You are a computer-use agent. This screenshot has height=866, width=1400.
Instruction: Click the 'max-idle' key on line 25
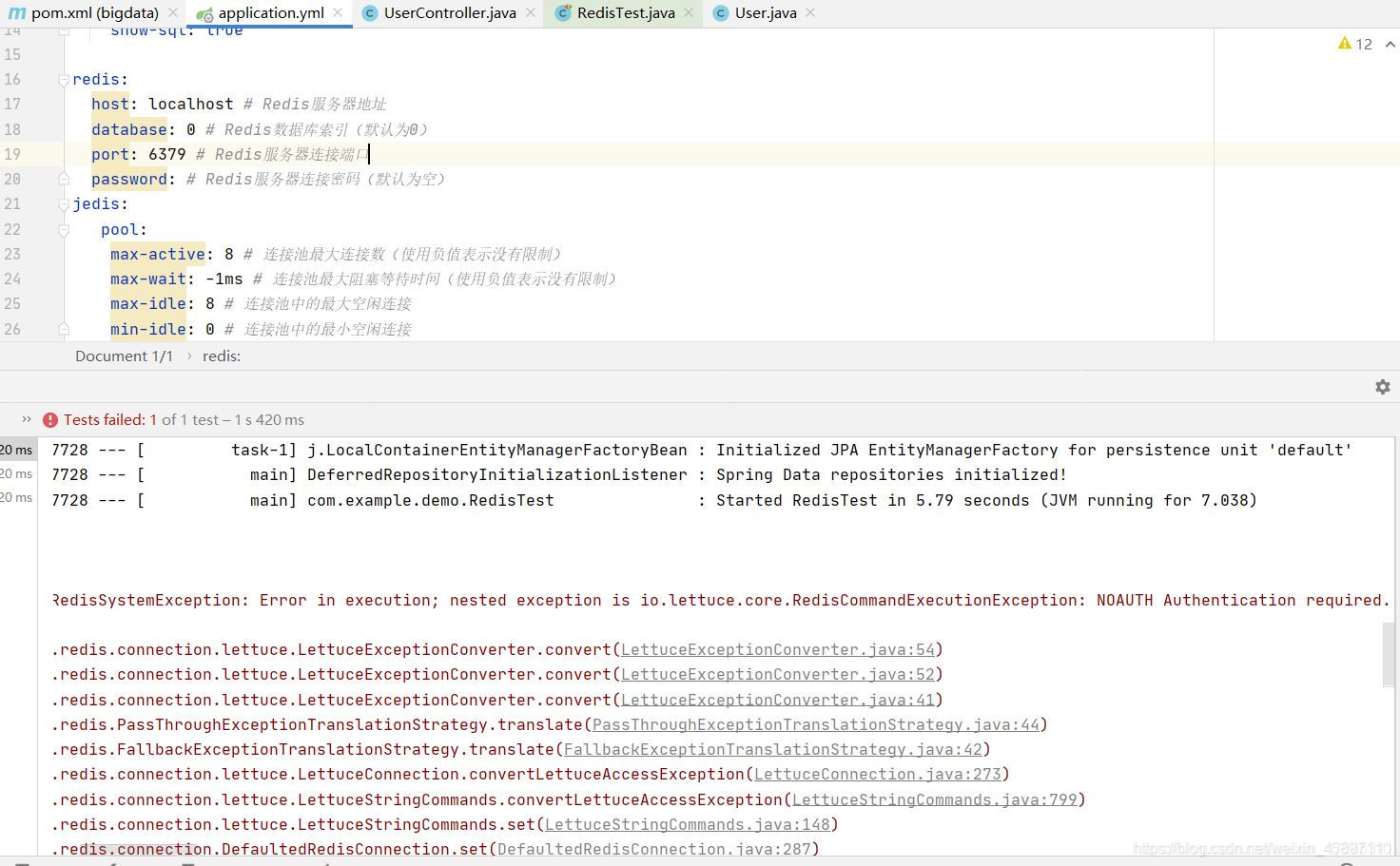148,304
